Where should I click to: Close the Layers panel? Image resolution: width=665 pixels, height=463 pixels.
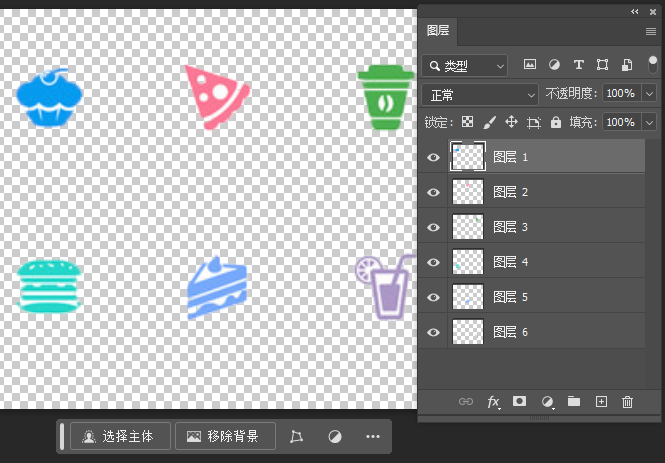[x=653, y=12]
